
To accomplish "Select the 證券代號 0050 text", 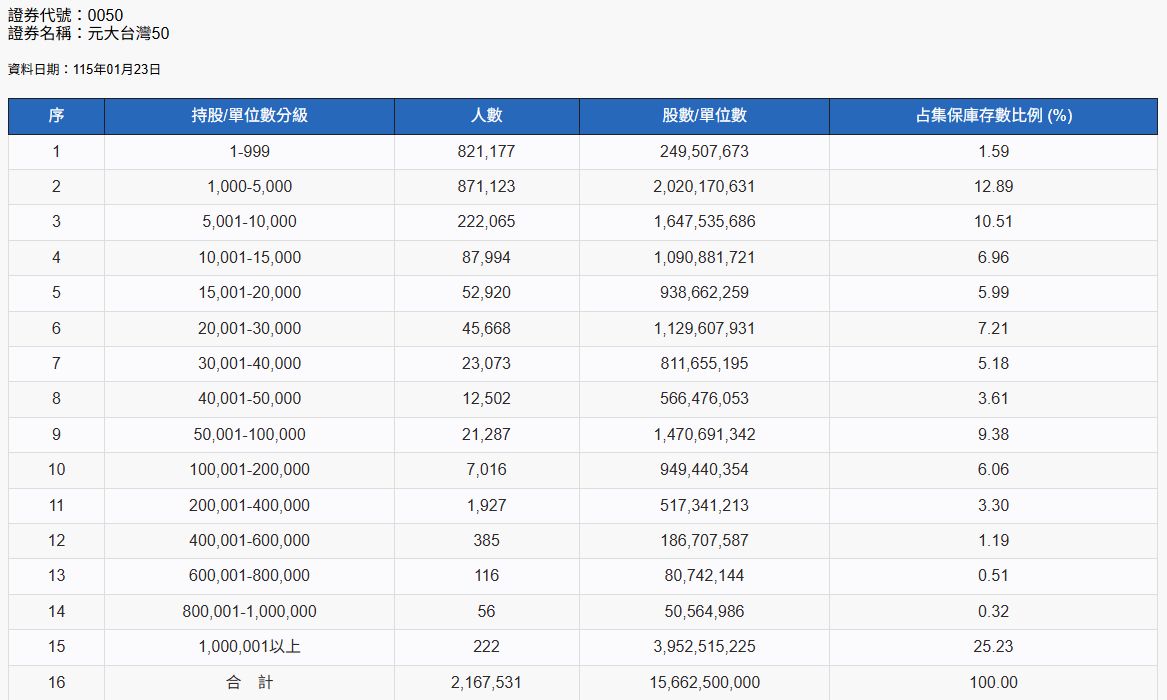I will tap(65, 15).
